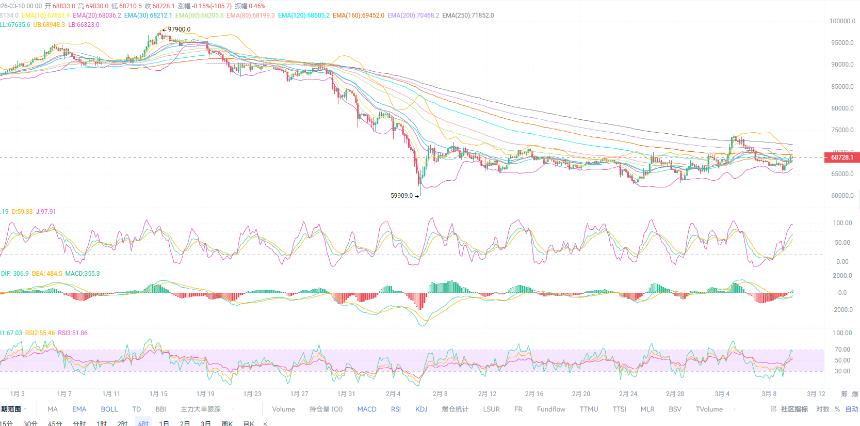Image resolution: width=860 pixels, height=426 pixels.
Task: Select the 30分 timeframe tab
Action: 31,423
